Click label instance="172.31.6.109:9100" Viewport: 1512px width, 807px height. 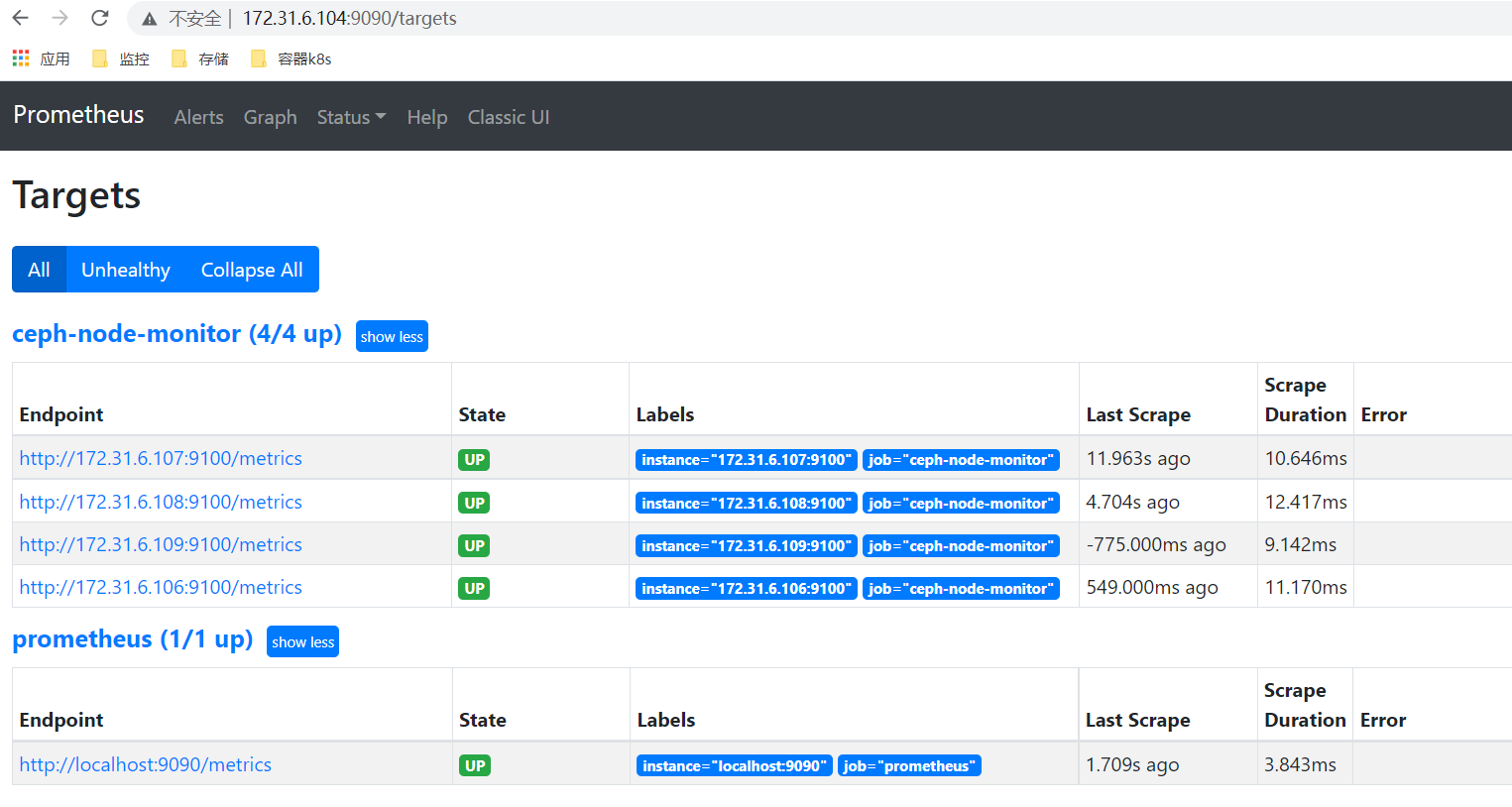[747, 545]
